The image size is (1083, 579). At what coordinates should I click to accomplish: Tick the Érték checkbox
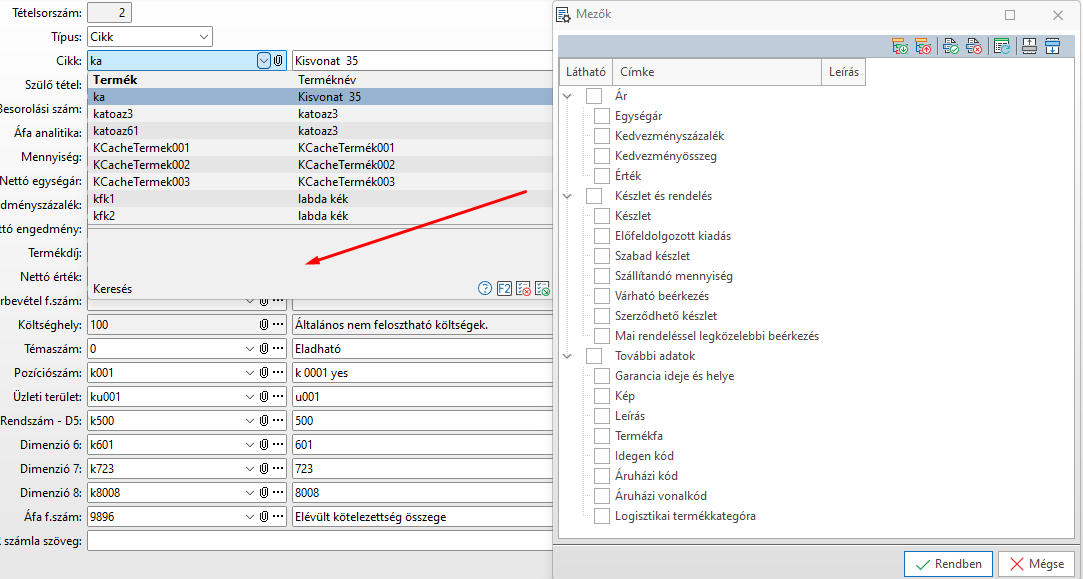point(602,176)
